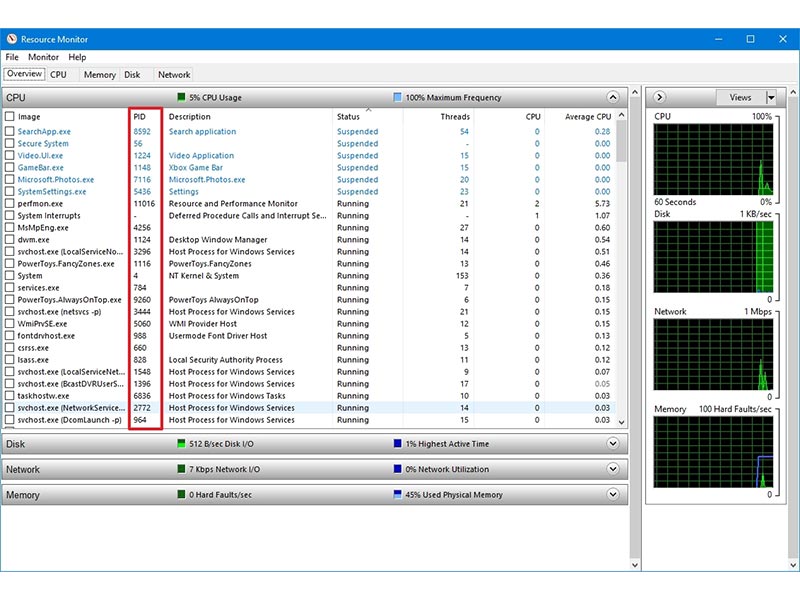Tick the Video.UI.exe process checkbox
Viewport: 800px width, 600px height.
9,155
